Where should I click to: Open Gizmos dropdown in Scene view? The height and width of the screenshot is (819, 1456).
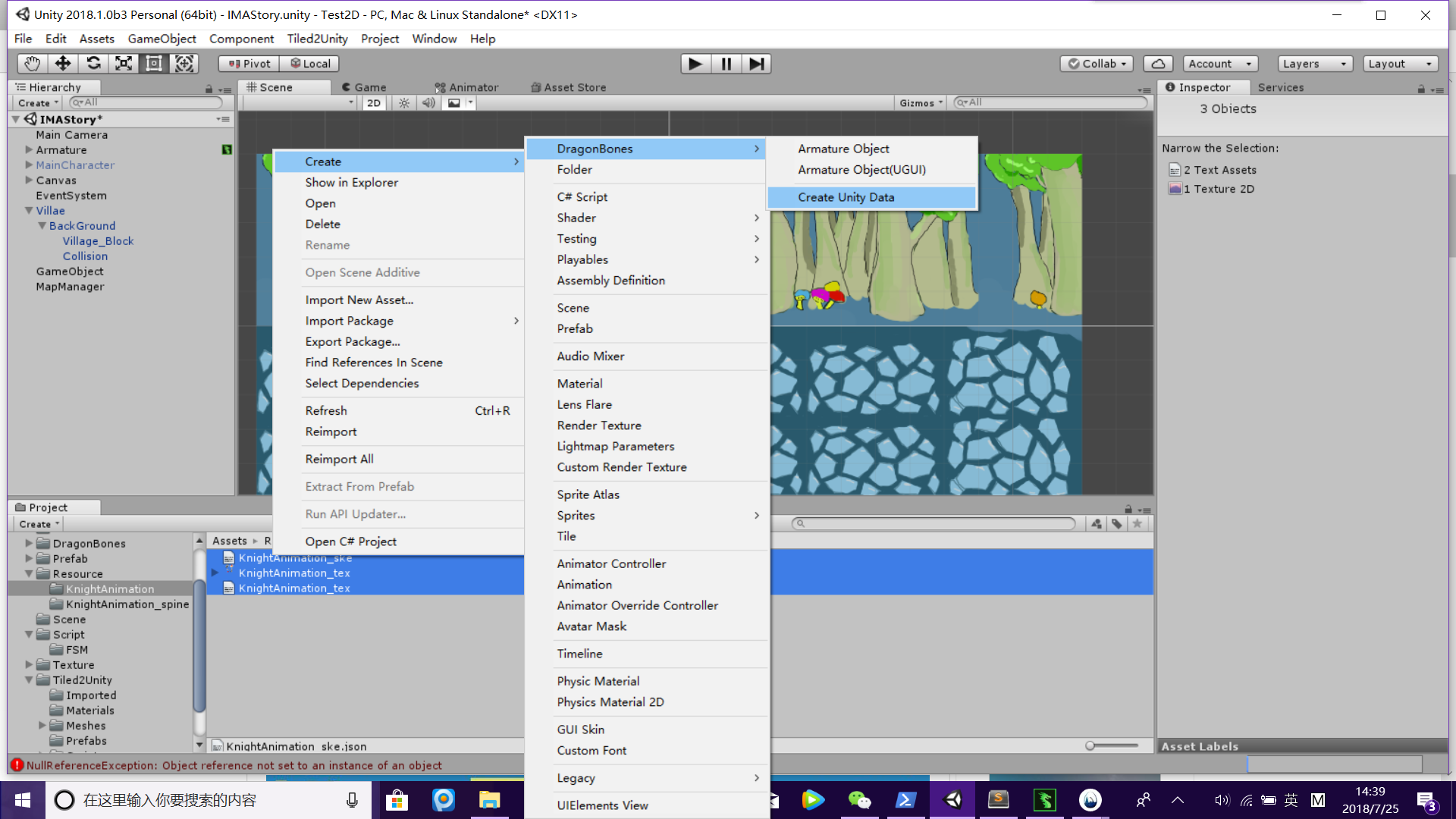coord(921,103)
